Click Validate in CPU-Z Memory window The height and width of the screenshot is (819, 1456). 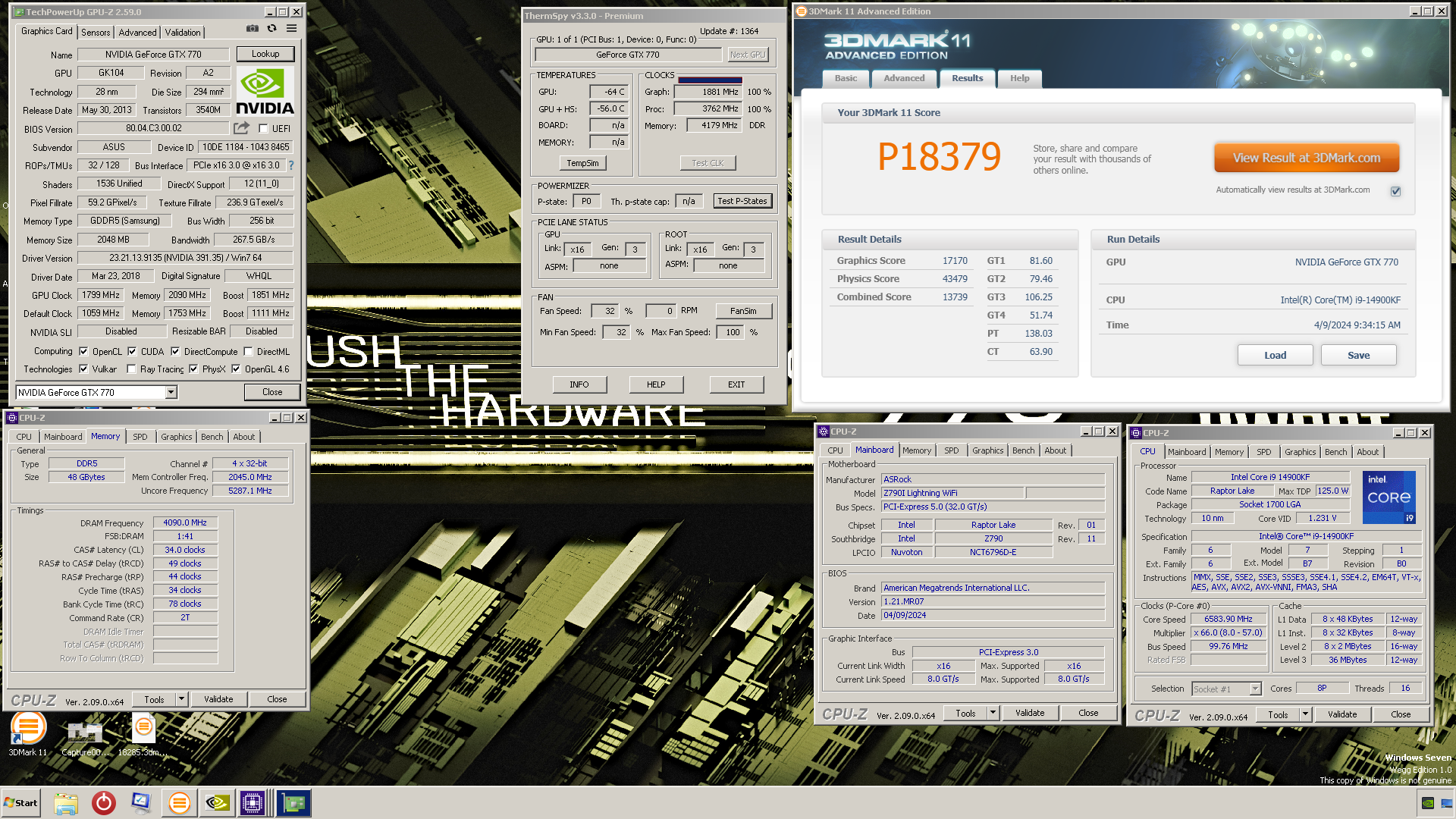point(218,699)
